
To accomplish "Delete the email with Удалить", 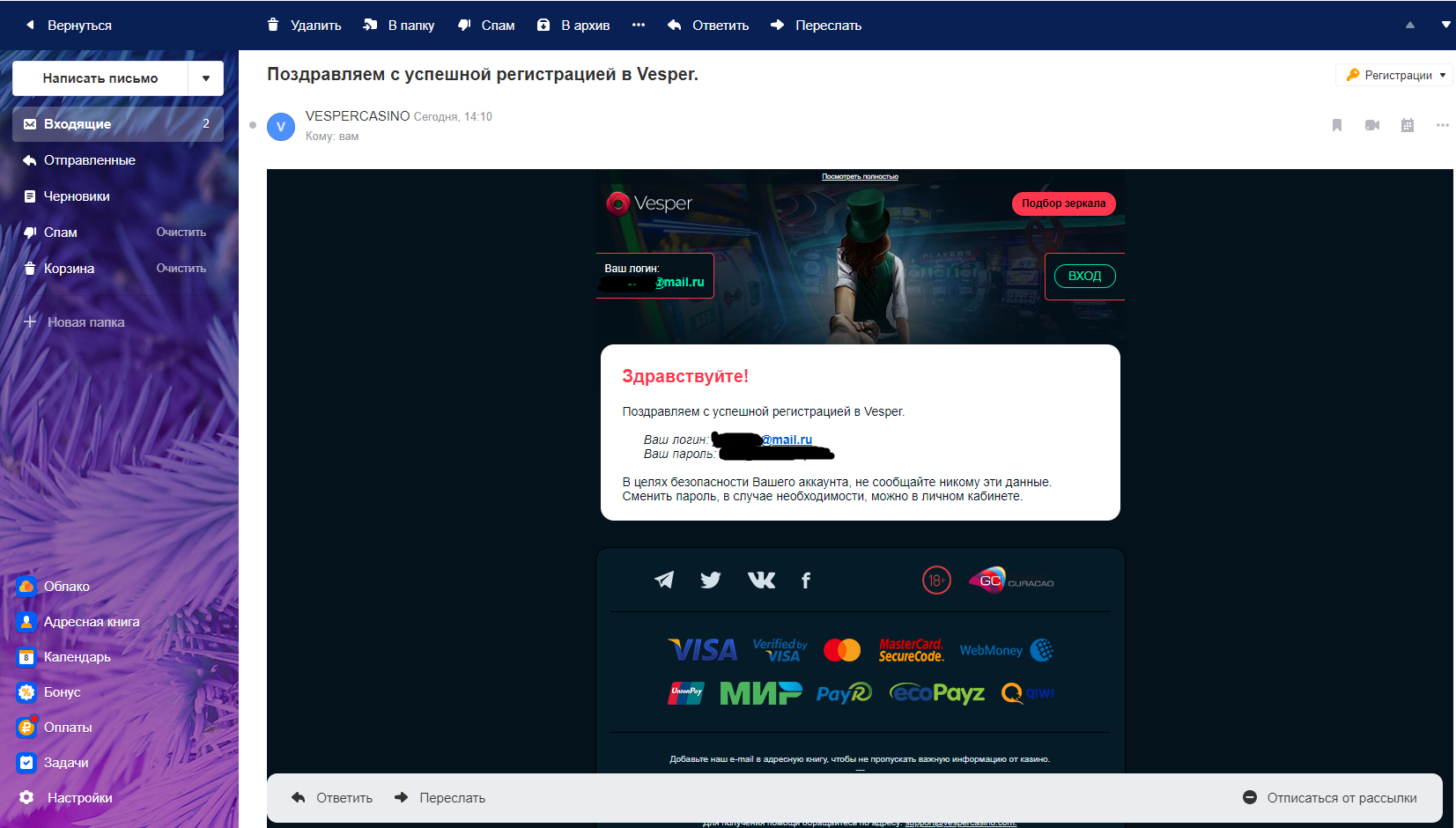I will tap(304, 26).
